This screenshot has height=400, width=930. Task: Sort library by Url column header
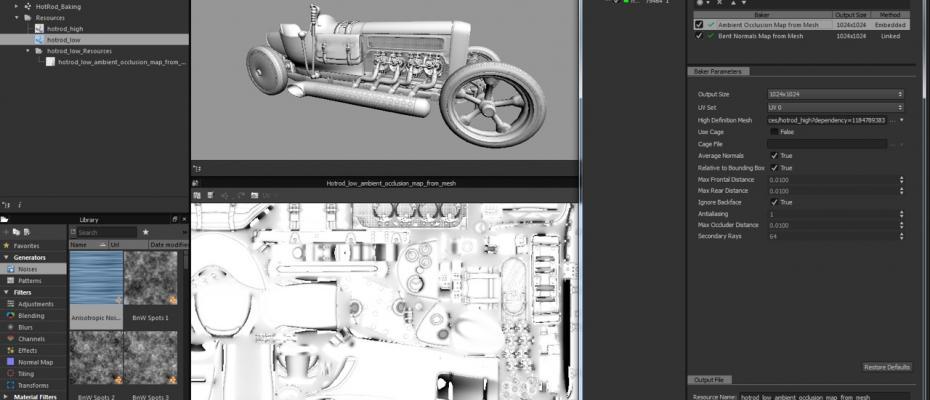[128, 245]
